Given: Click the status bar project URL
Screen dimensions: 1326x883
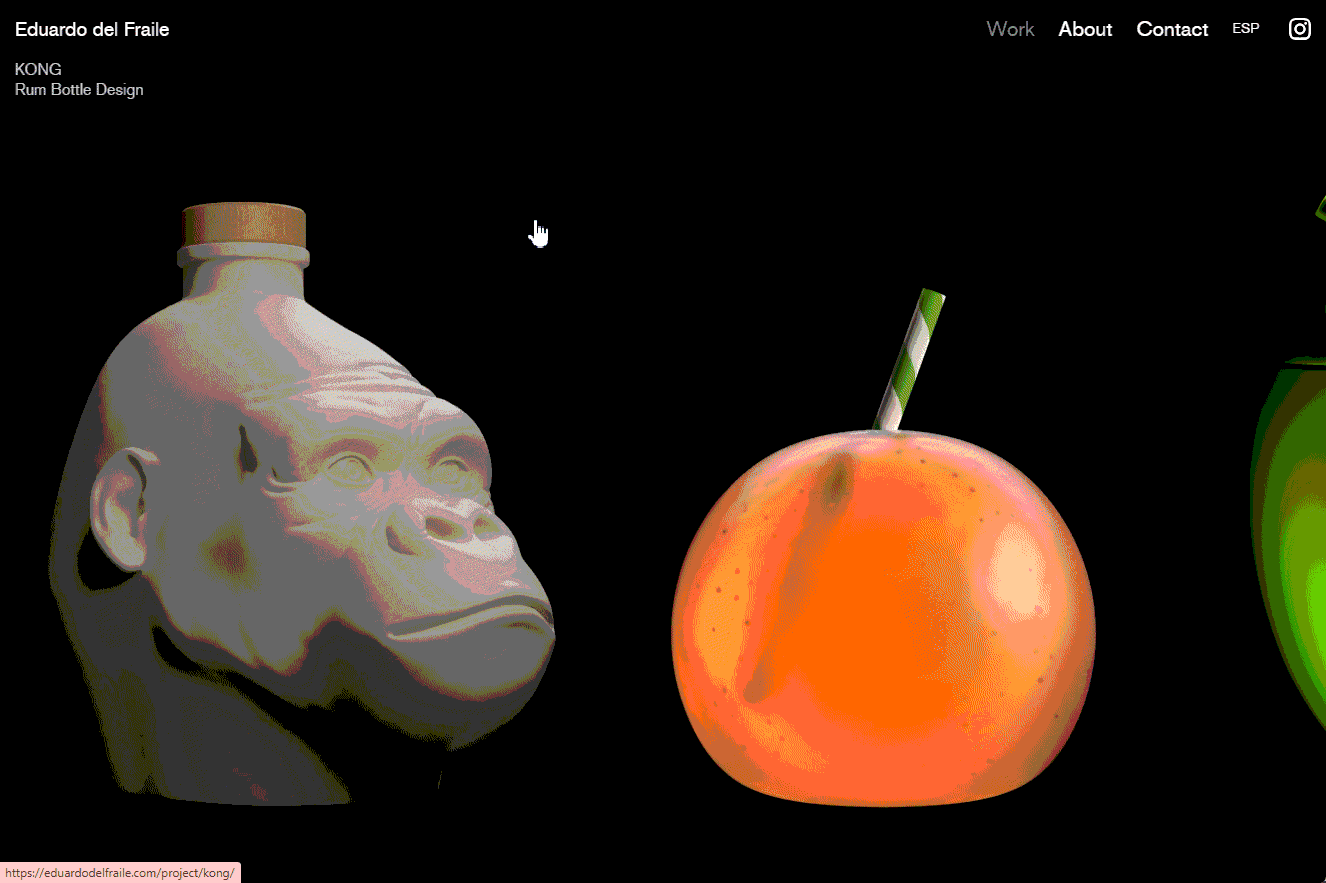Looking at the screenshot, I should click(120, 873).
